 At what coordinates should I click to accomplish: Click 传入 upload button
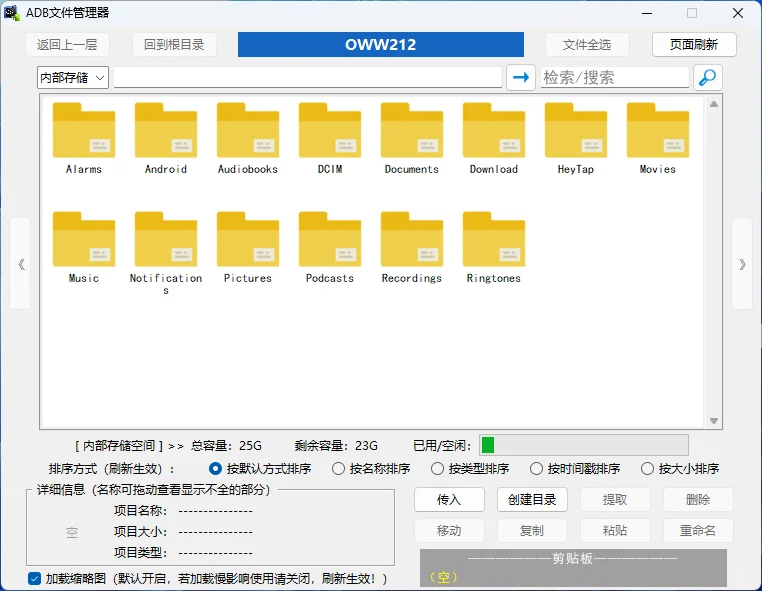(449, 500)
